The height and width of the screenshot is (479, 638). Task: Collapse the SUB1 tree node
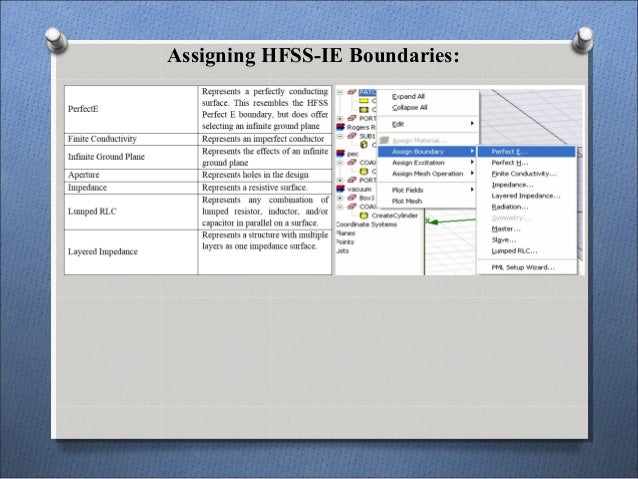click(340, 136)
